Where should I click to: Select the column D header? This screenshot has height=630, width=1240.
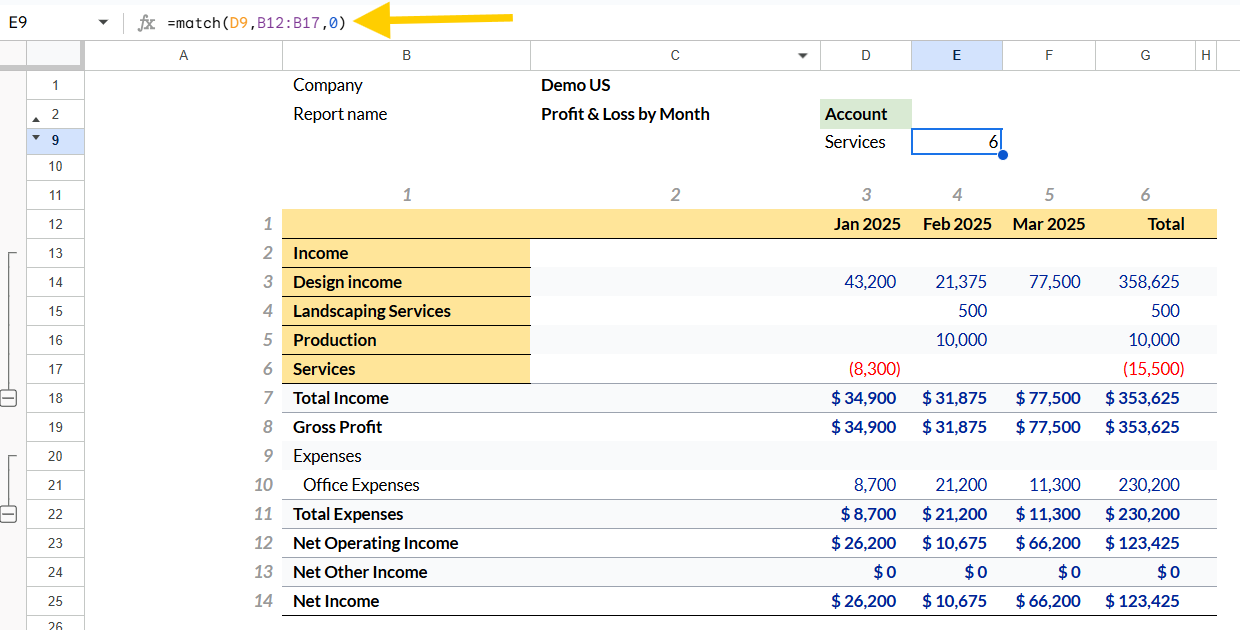[x=866, y=56]
